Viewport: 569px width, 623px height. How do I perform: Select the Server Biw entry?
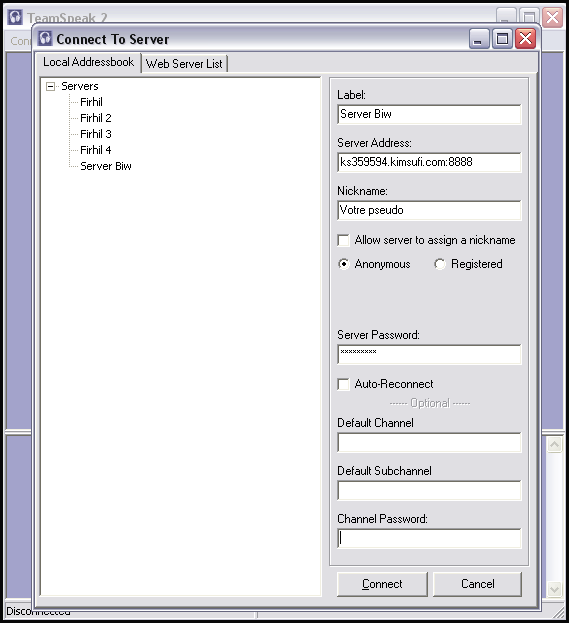point(106,166)
